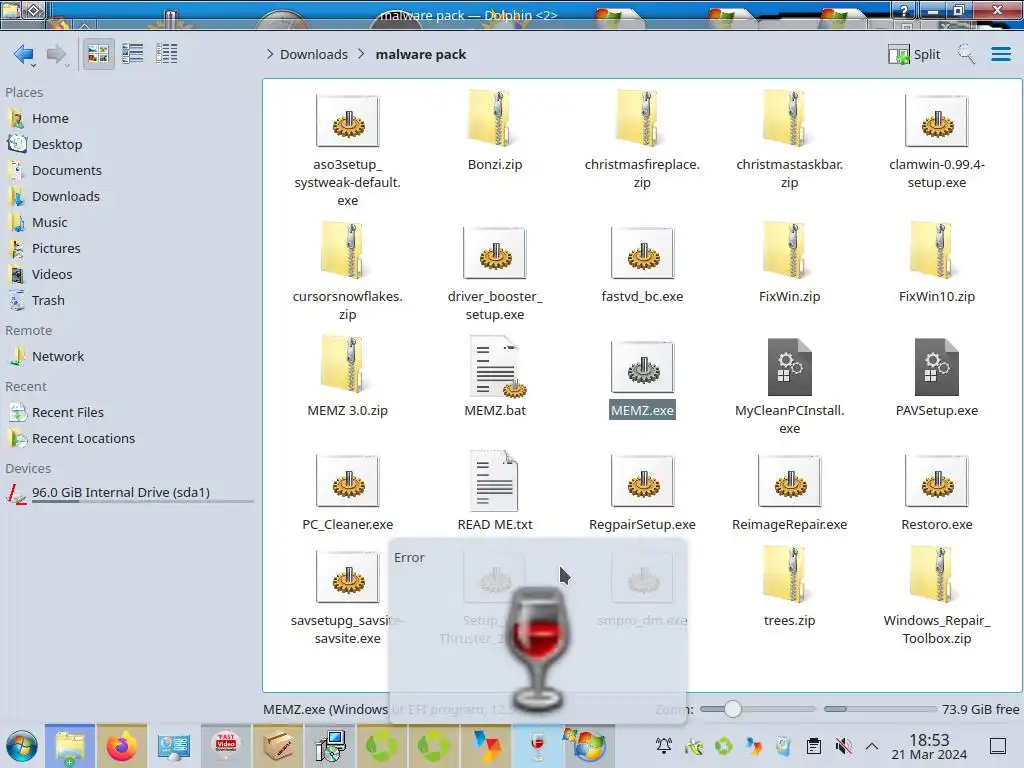This screenshot has height=768, width=1024.
Task: Select savsetupg_savsite-savsite.exe icon
Action: tap(347, 578)
